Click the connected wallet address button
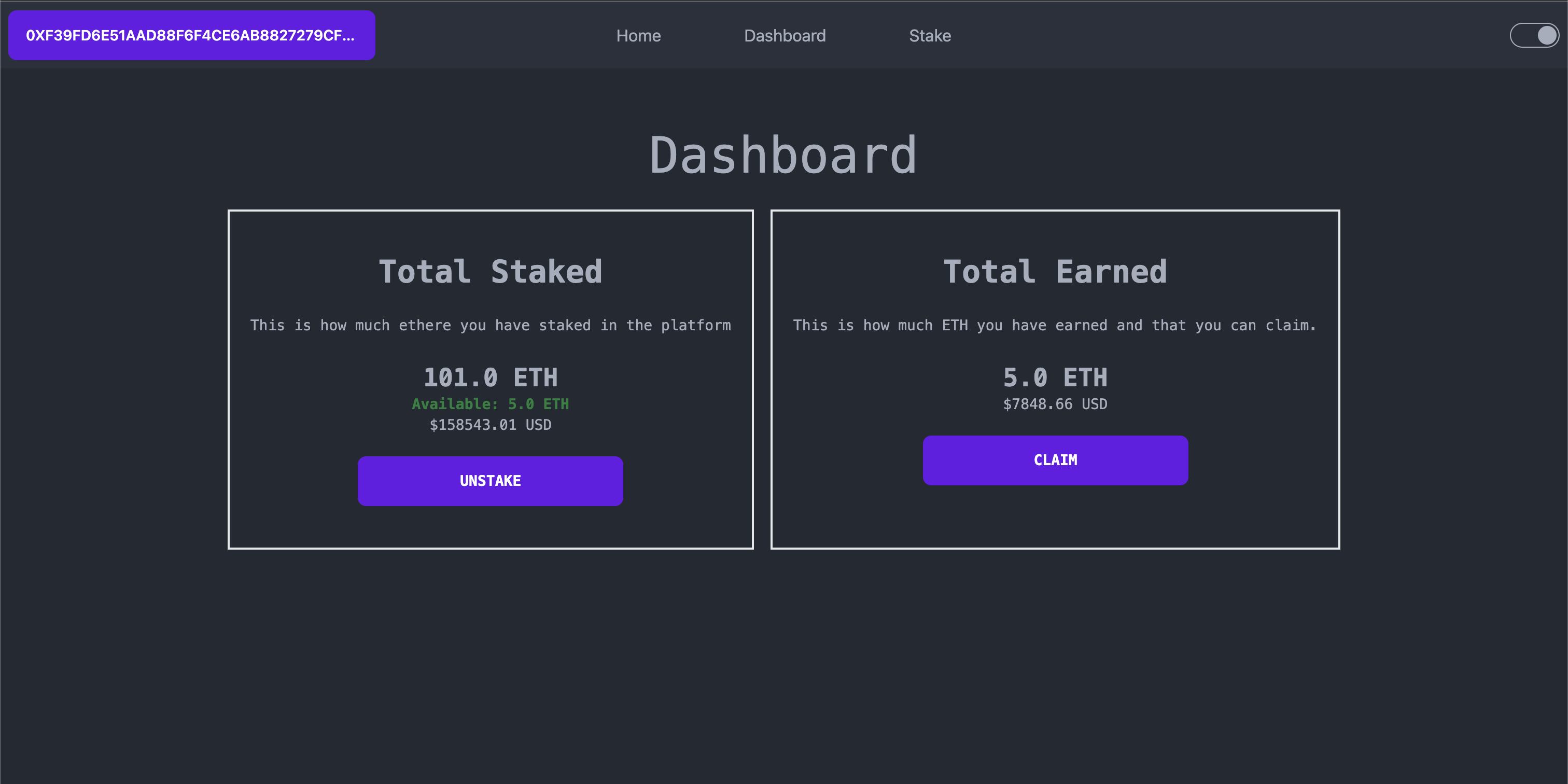The image size is (1568, 784). 191,35
